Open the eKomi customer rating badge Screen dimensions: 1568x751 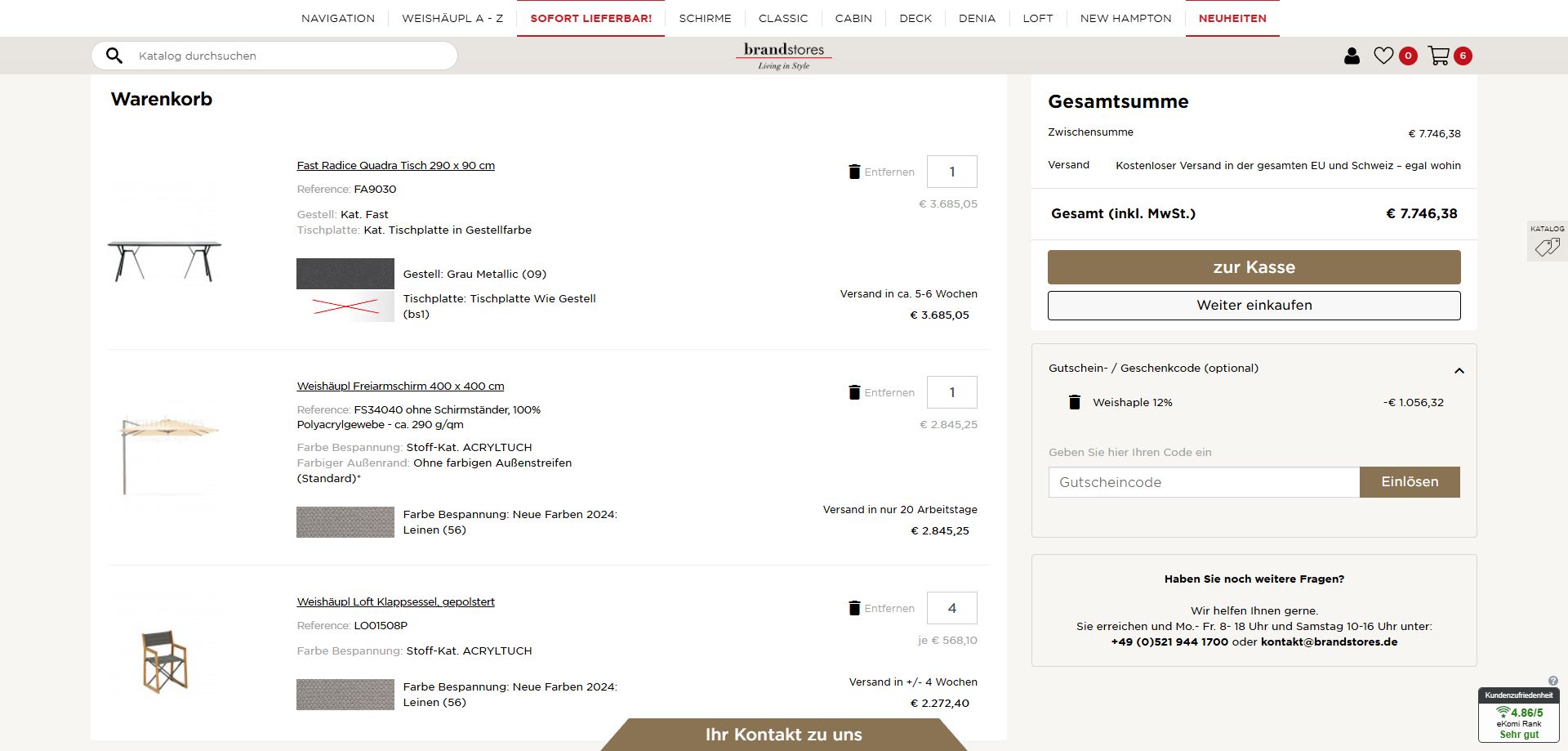pyautogui.click(x=1519, y=715)
